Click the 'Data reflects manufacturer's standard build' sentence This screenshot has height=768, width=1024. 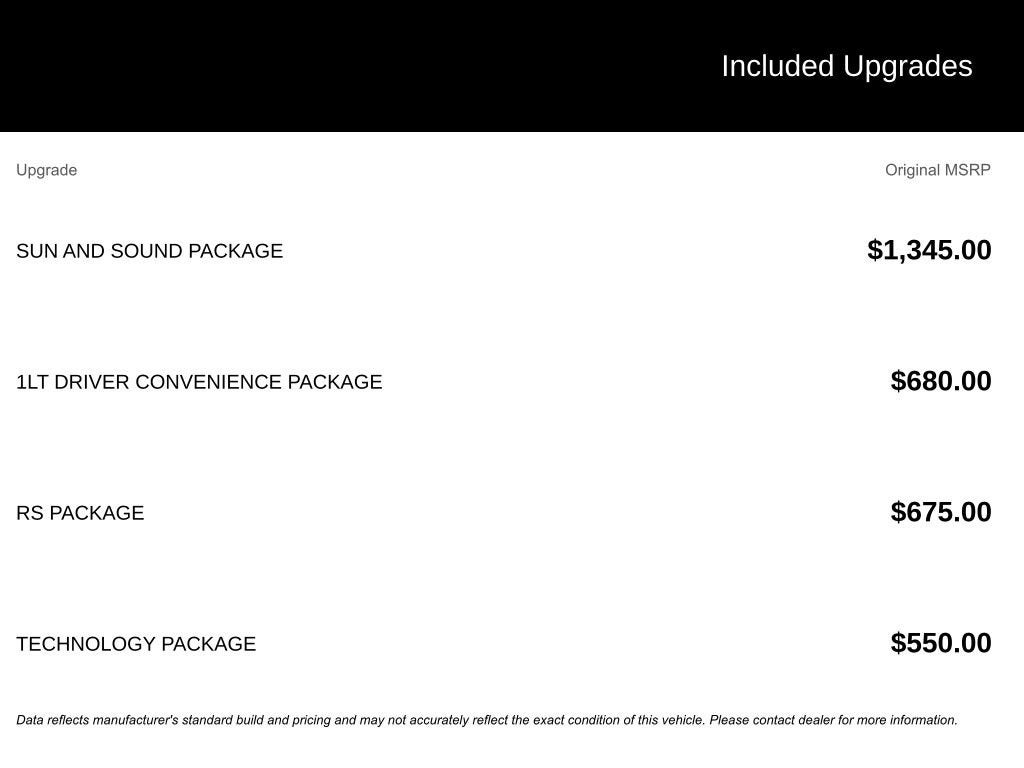click(x=200, y=720)
